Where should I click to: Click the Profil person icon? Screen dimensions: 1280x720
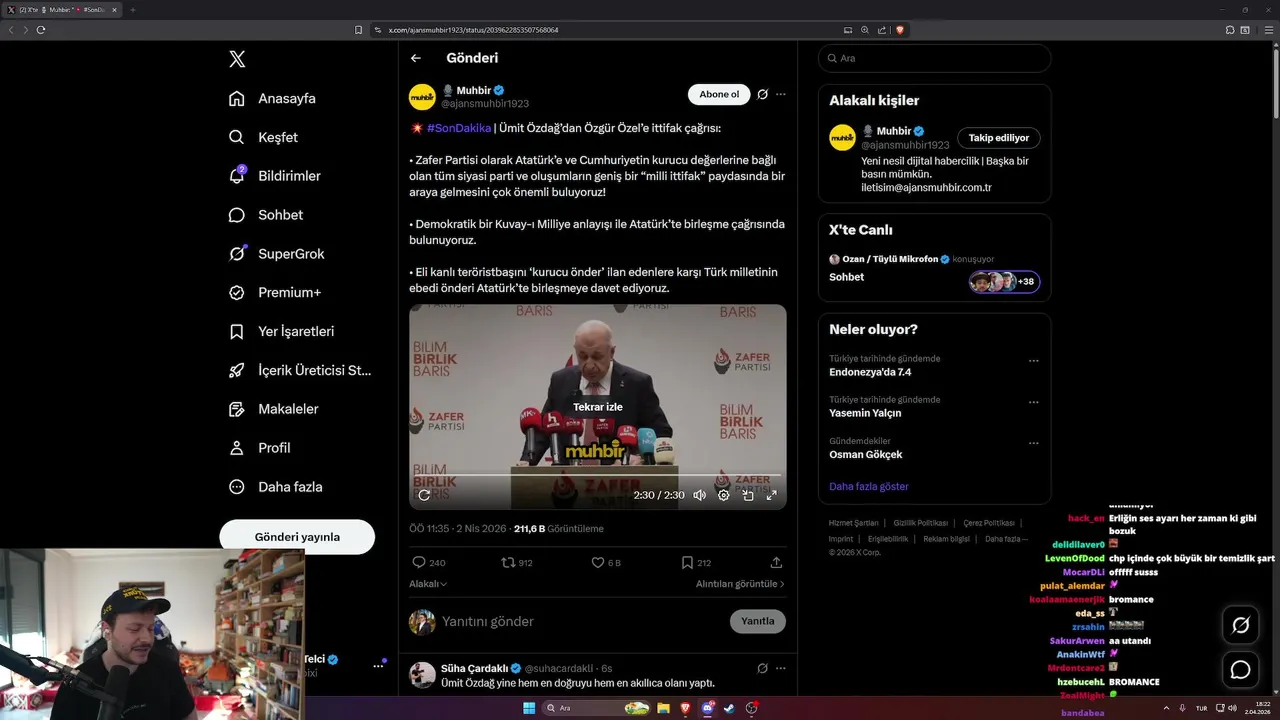[237, 448]
